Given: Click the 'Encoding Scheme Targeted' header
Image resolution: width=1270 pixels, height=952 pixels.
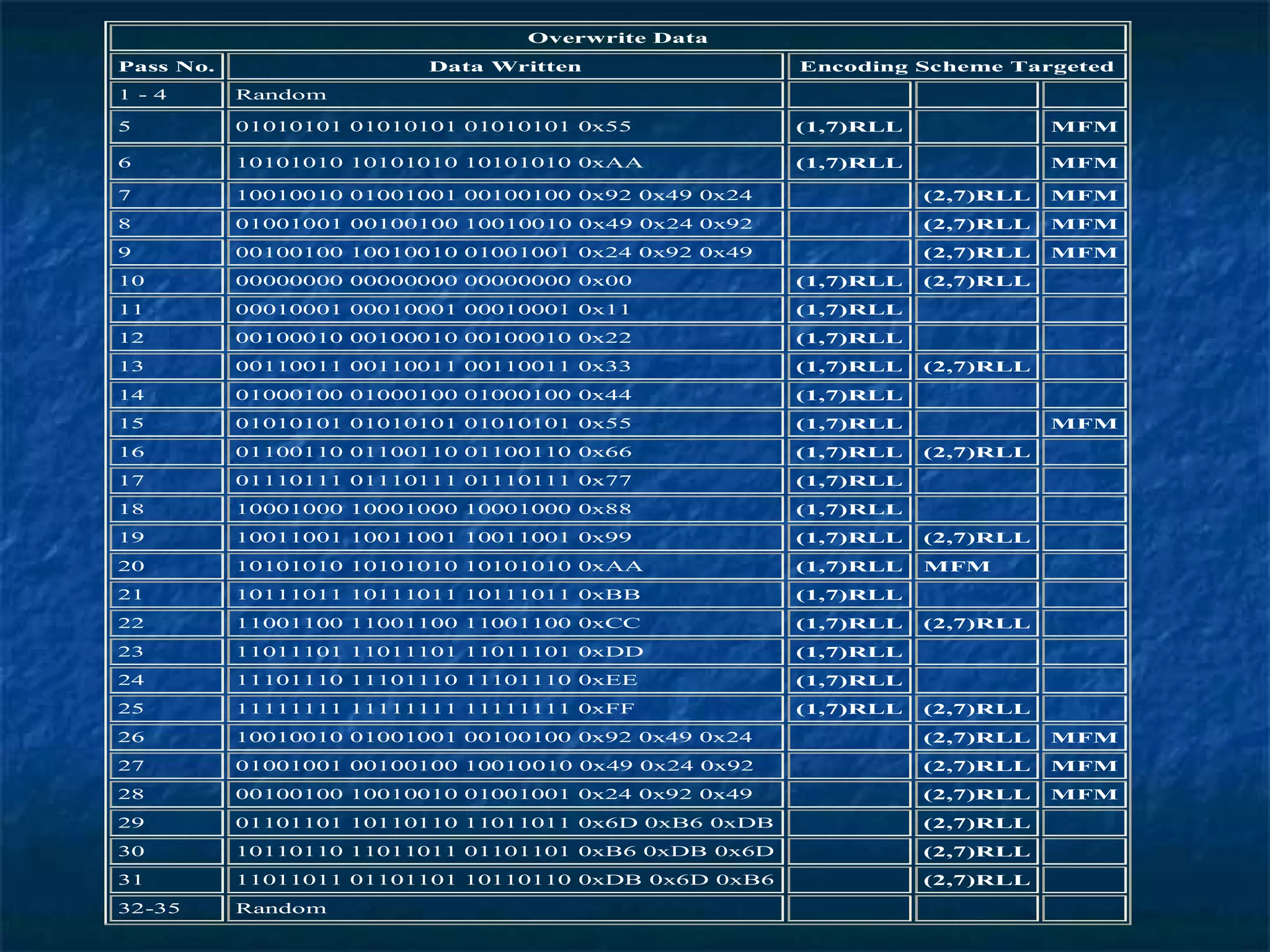Looking at the screenshot, I should point(957,66).
